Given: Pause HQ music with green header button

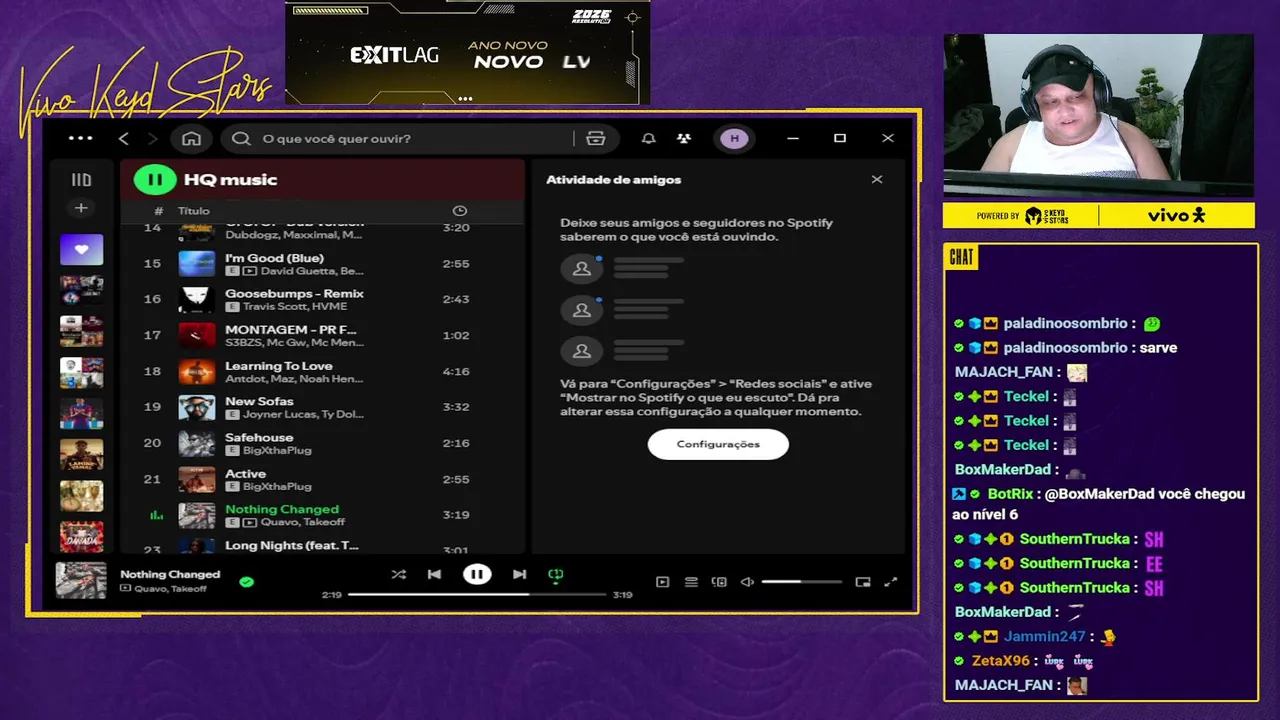Looking at the screenshot, I should click(155, 180).
